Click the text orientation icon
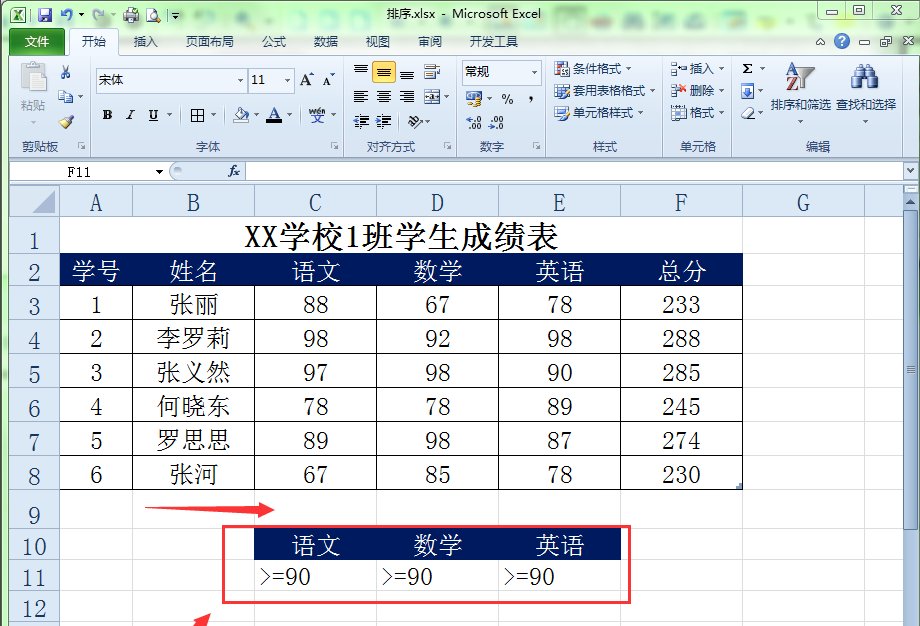 coord(415,121)
